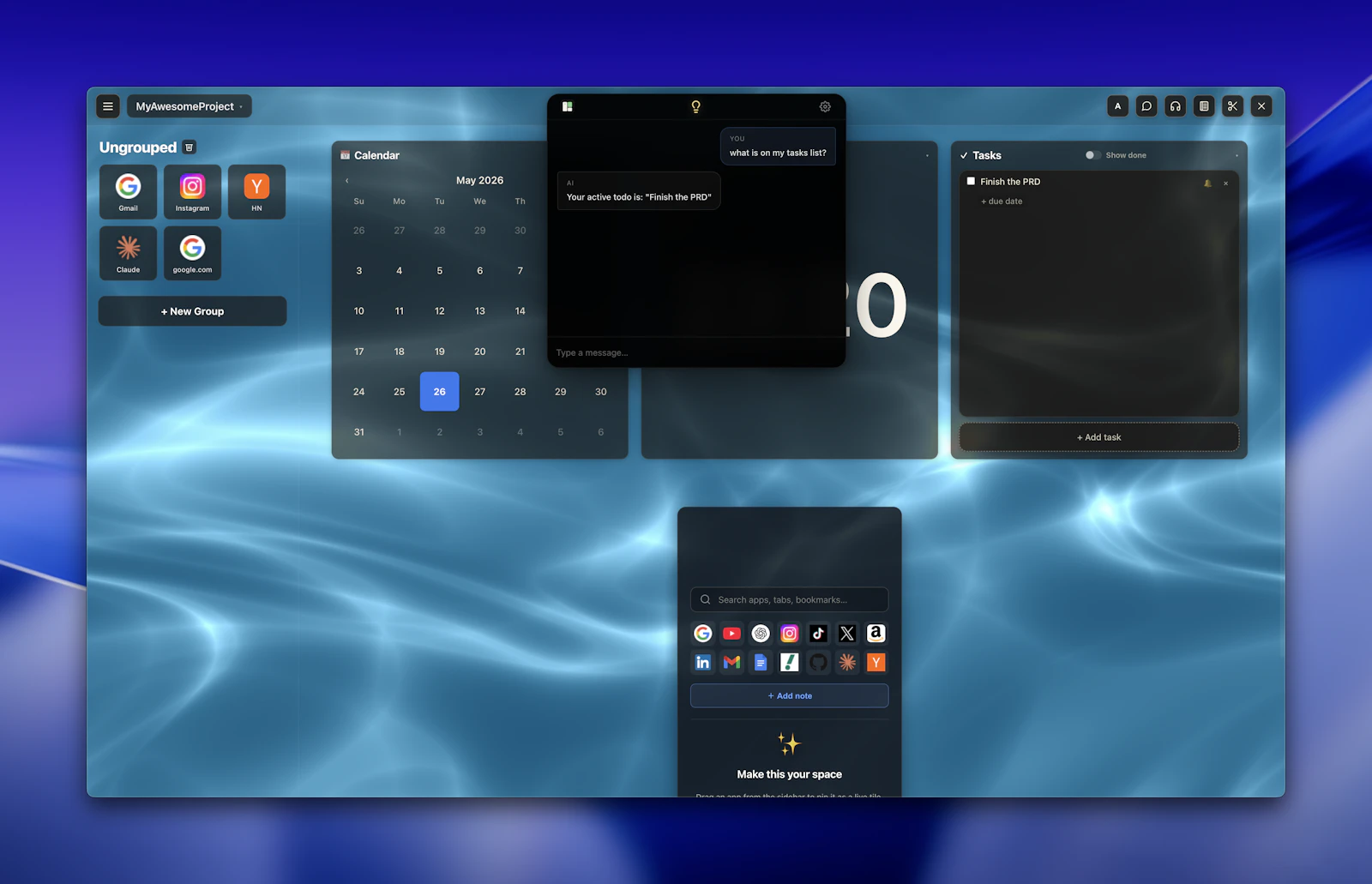Viewport: 1372px width, 884px height.
Task: Open TikTok from the launcher icon grid
Action: (818, 634)
